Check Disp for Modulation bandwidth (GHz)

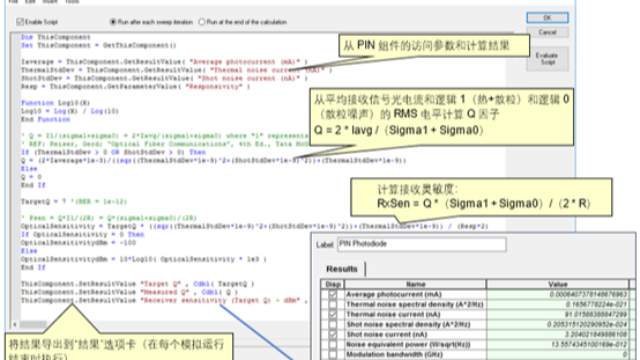click(333, 354)
